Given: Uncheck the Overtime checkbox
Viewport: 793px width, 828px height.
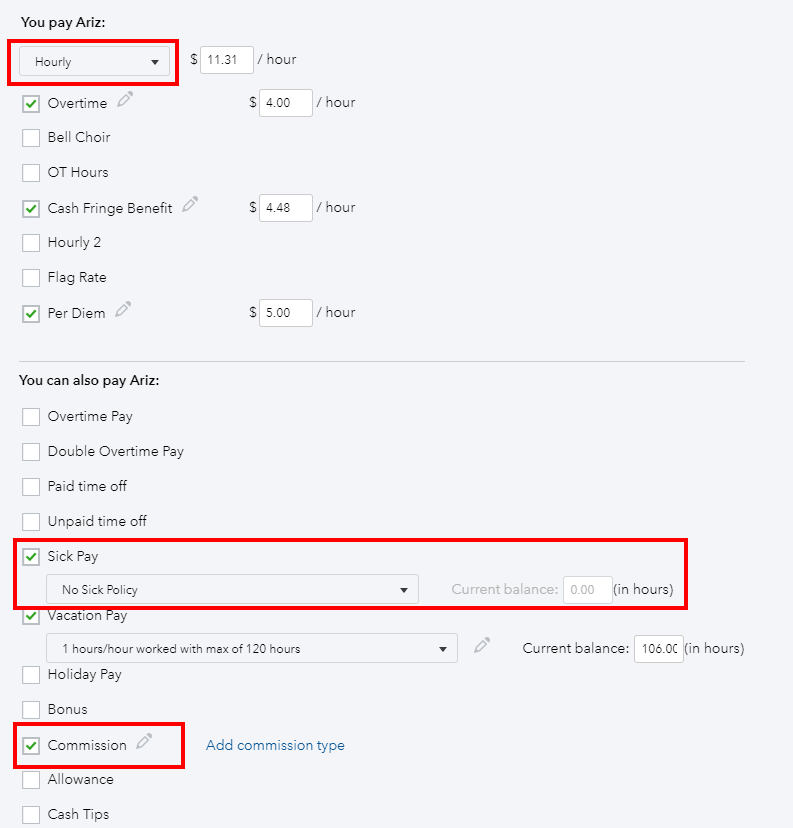Looking at the screenshot, I should (x=31, y=103).
